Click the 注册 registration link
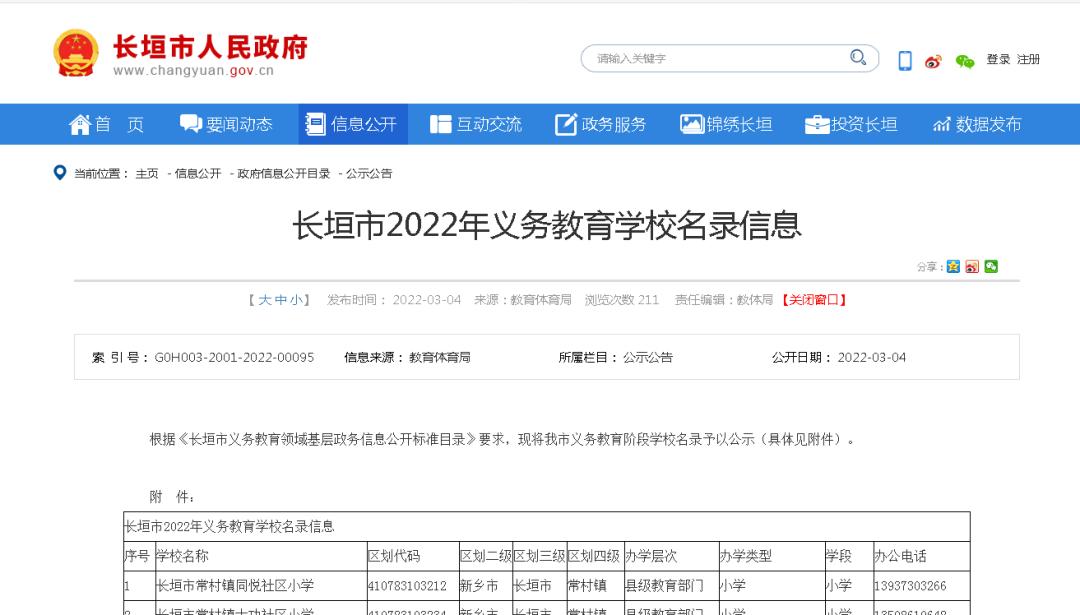The width and height of the screenshot is (1080, 615). coord(1028,60)
